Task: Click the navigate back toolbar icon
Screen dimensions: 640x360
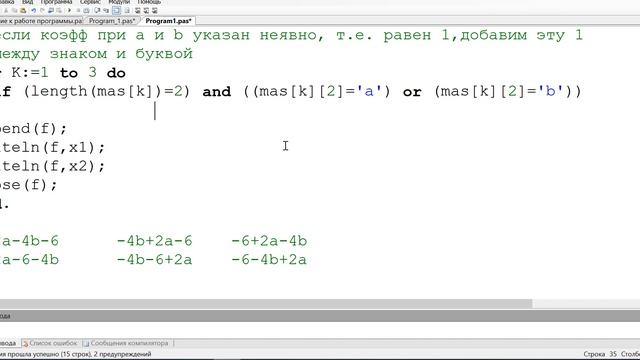Action: point(51,10)
